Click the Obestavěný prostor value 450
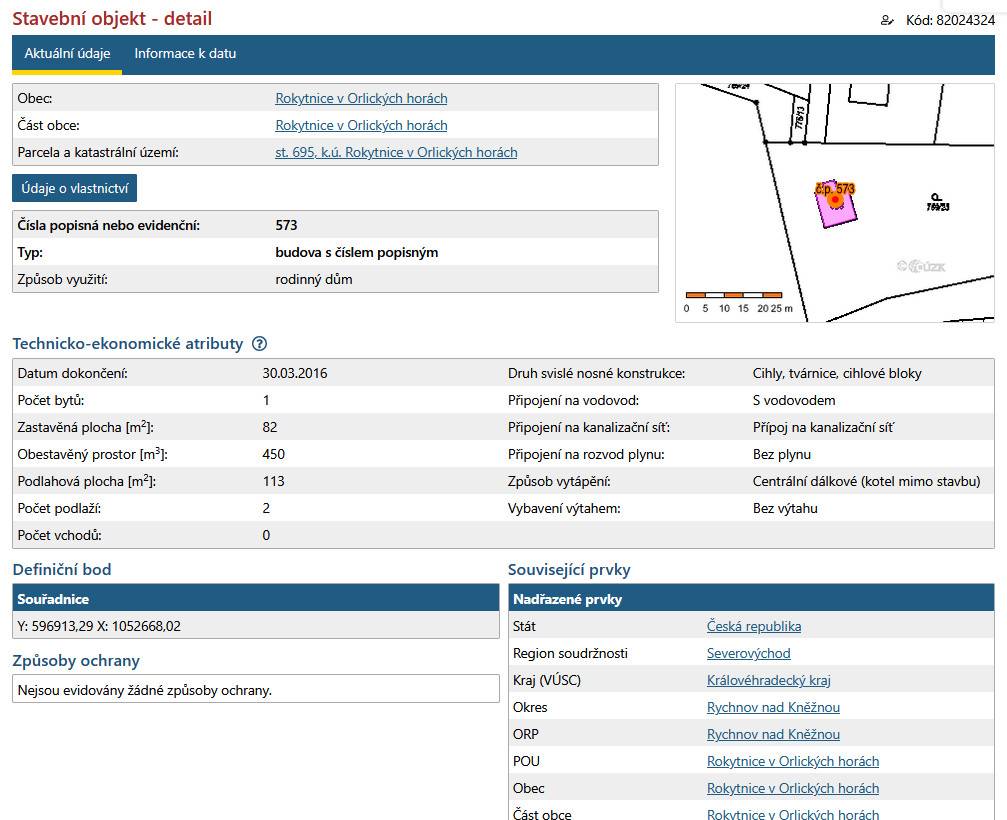 coord(274,454)
